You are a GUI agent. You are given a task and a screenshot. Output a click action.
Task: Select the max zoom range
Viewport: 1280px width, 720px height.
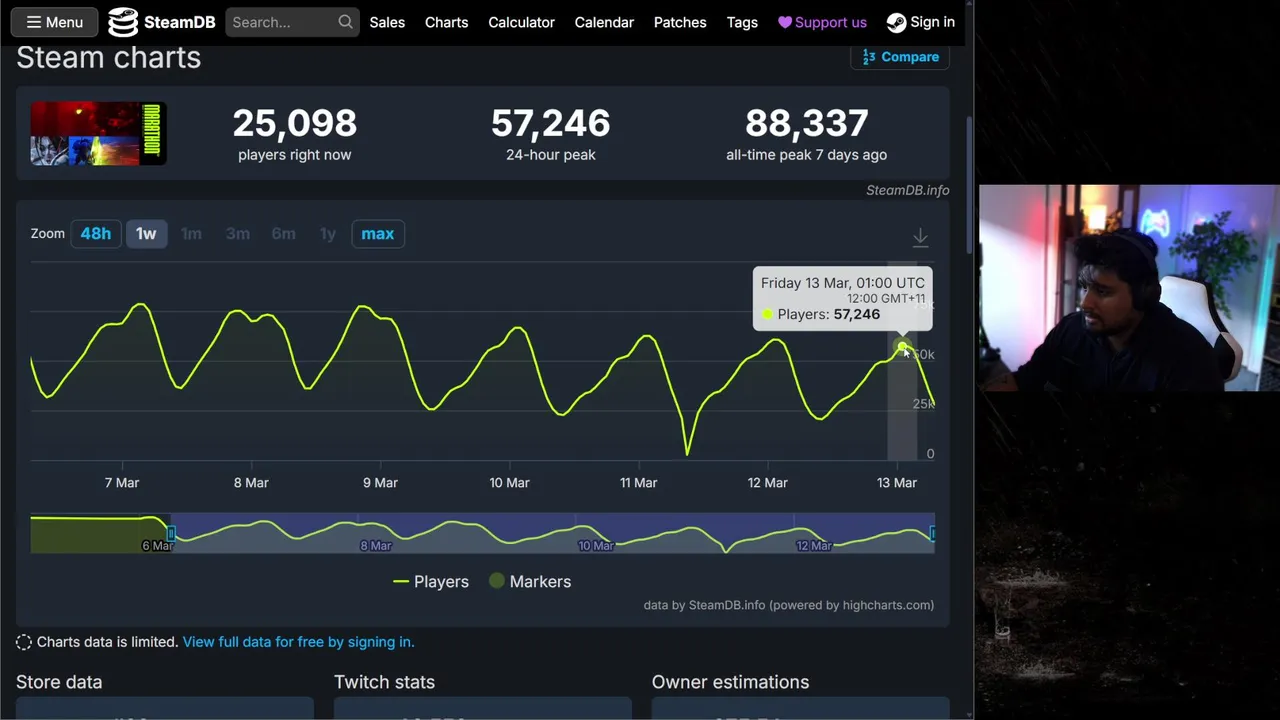pyautogui.click(x=377, y=234)
